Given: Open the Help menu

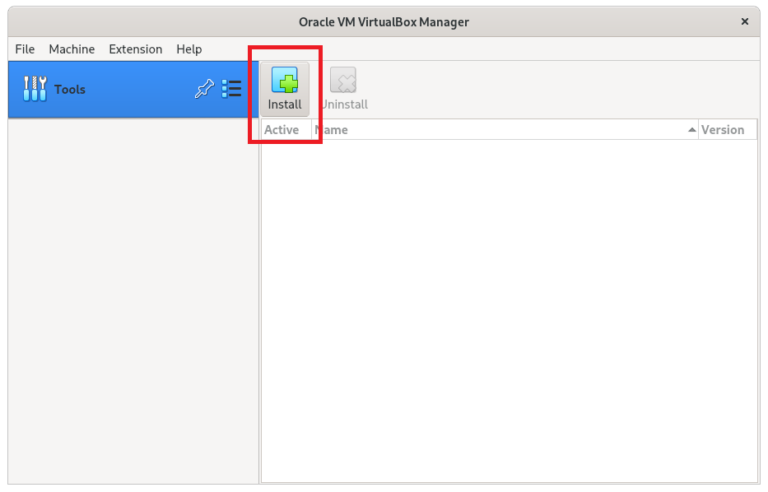Looking at the screenshot, I should [189, 49].
